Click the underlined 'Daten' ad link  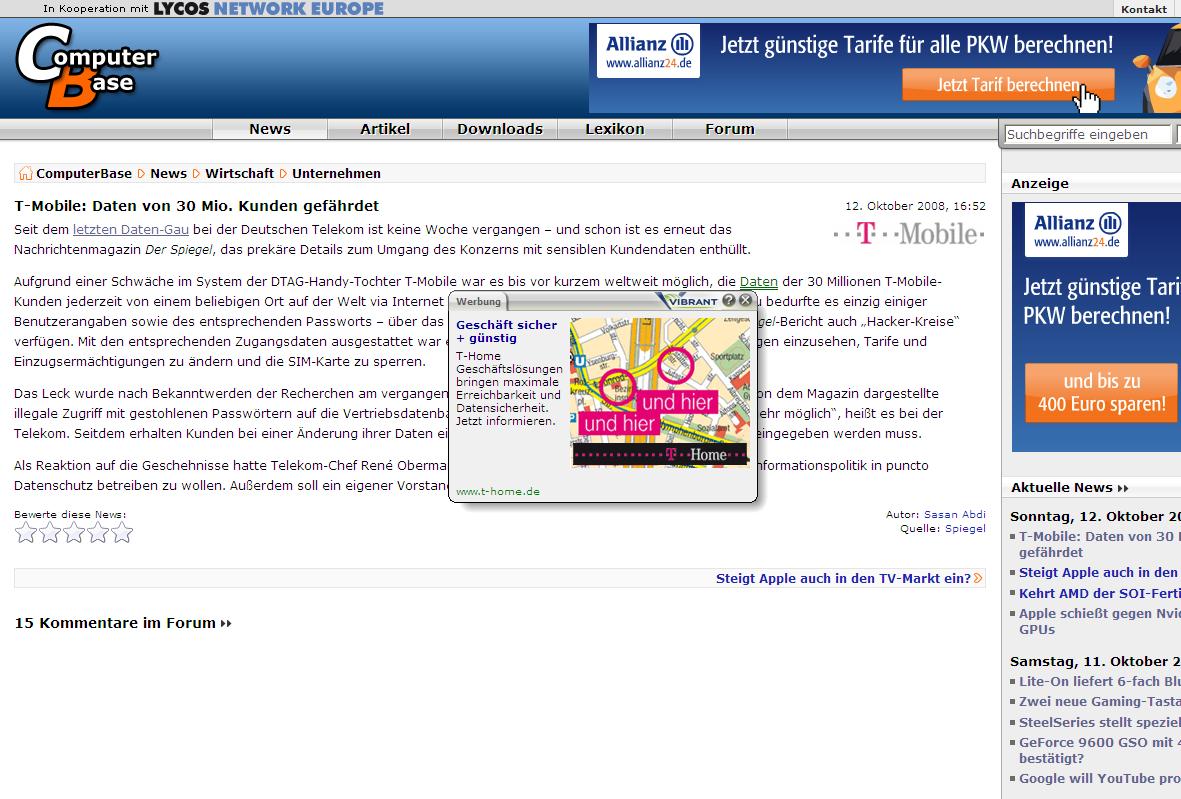pos(758,282)
